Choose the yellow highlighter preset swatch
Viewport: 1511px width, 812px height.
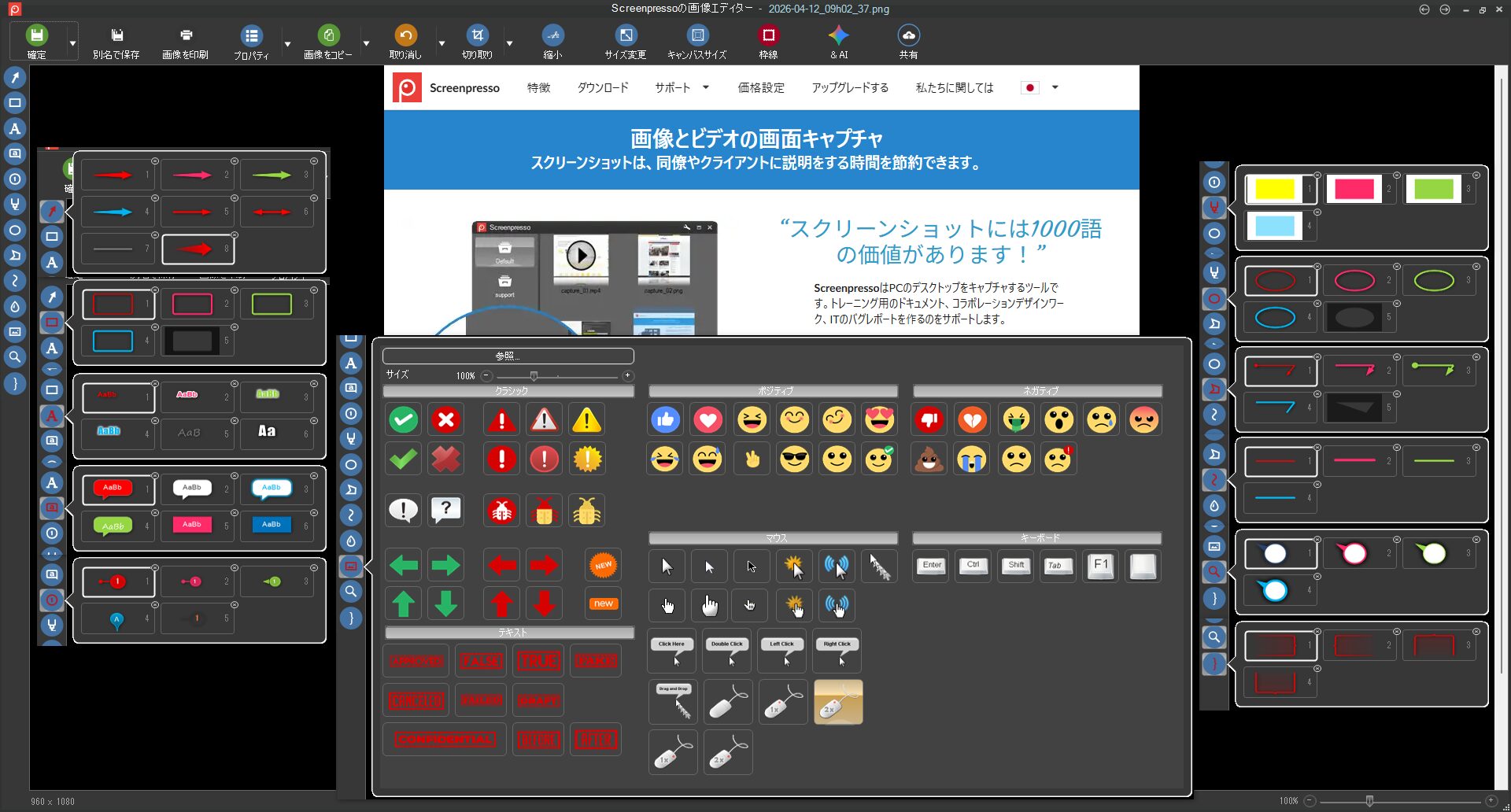(1275, 190)
